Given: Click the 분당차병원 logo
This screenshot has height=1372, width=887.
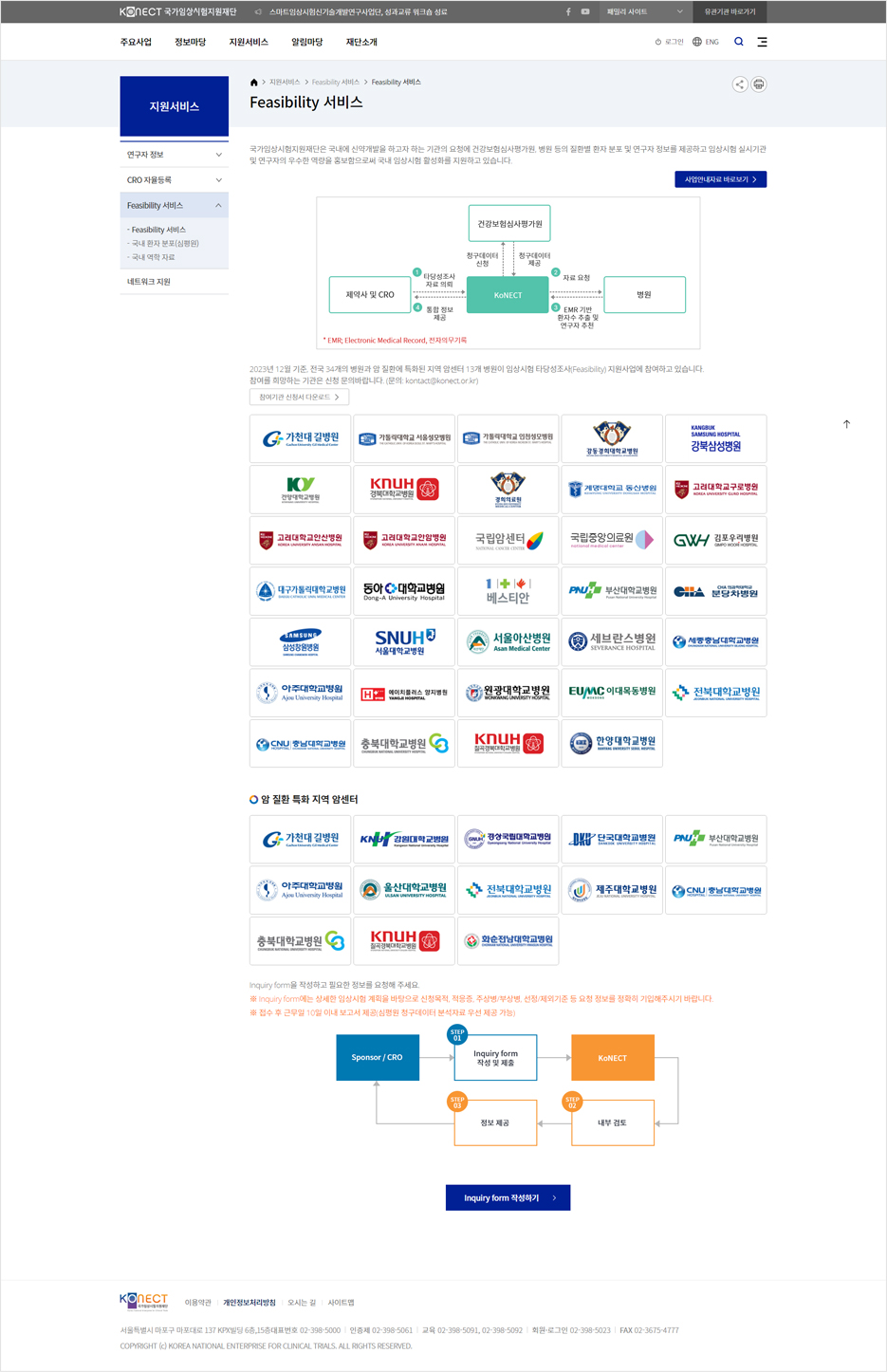Looking at the screenshot, I should point(716,591).
